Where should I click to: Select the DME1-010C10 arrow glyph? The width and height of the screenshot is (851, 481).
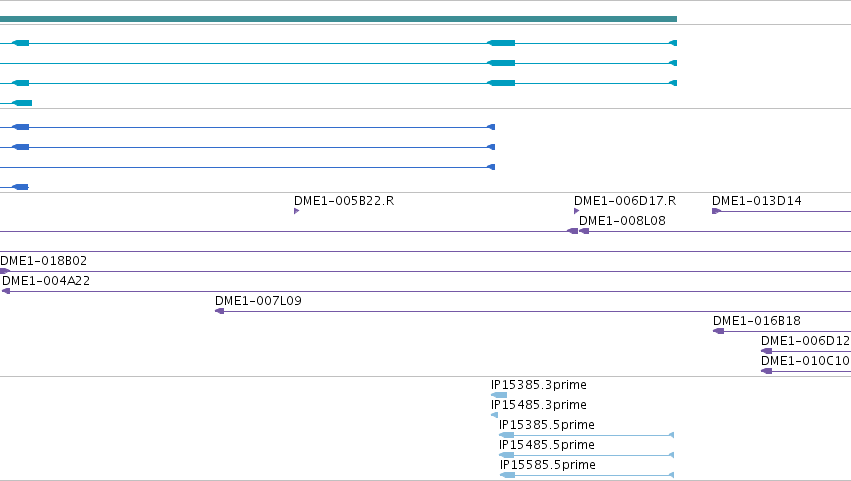click(766, 371)
